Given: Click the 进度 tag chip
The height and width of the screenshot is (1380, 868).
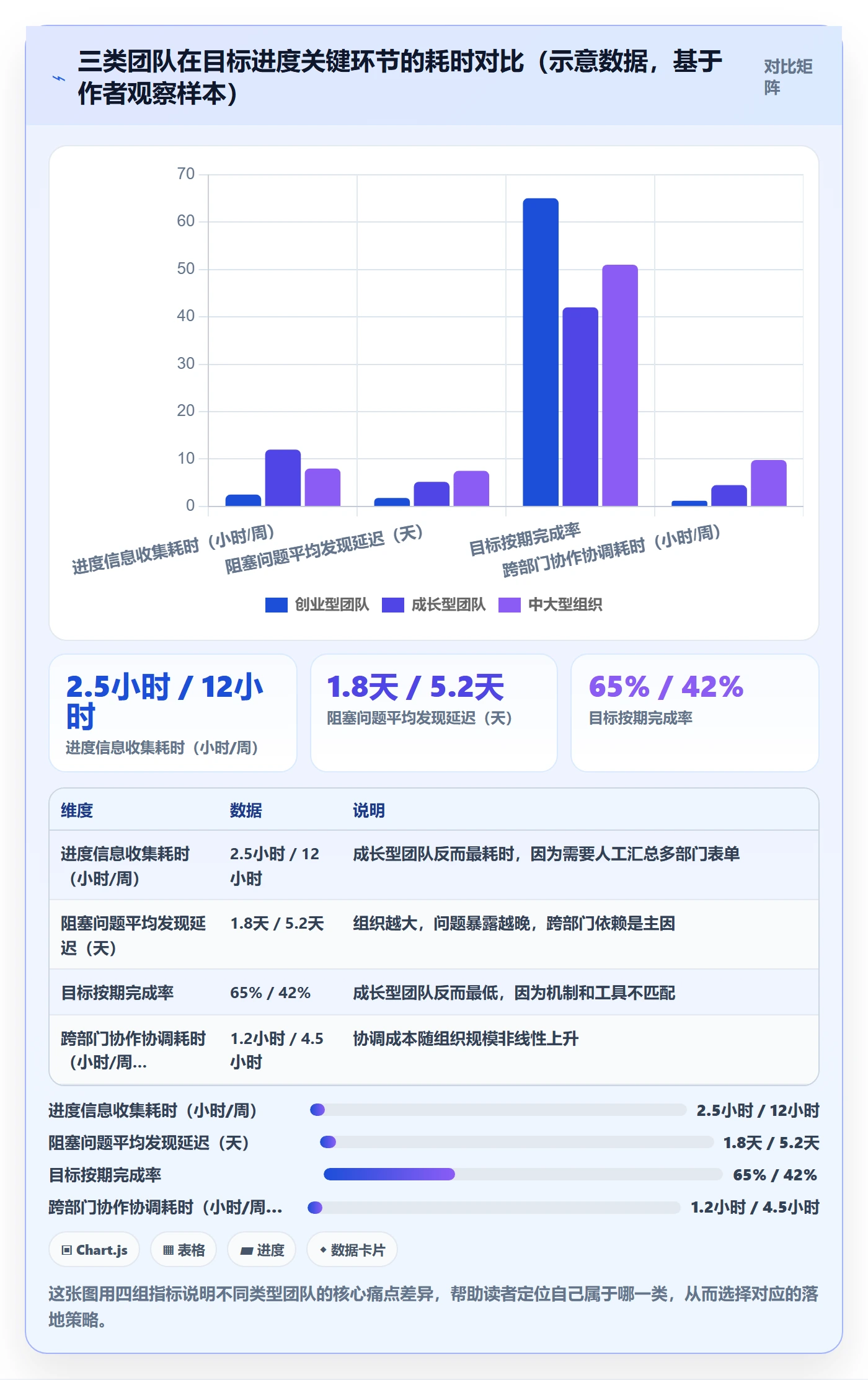Looking at the screenshot, I should (x=262, y=1250).
